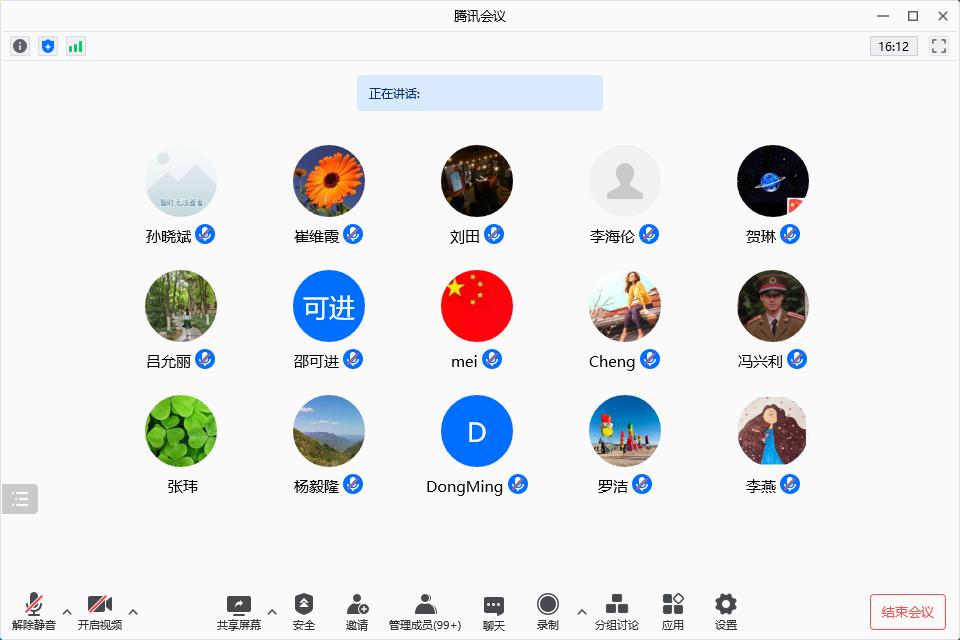Expand audio options arrow beside 解除静音

click(67, 612)
